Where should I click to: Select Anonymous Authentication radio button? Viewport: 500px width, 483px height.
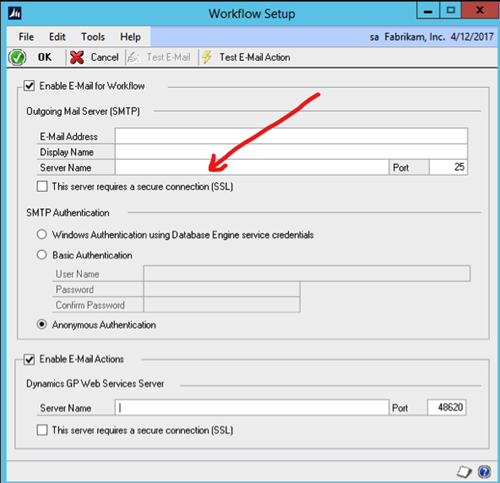coord(42,324)
